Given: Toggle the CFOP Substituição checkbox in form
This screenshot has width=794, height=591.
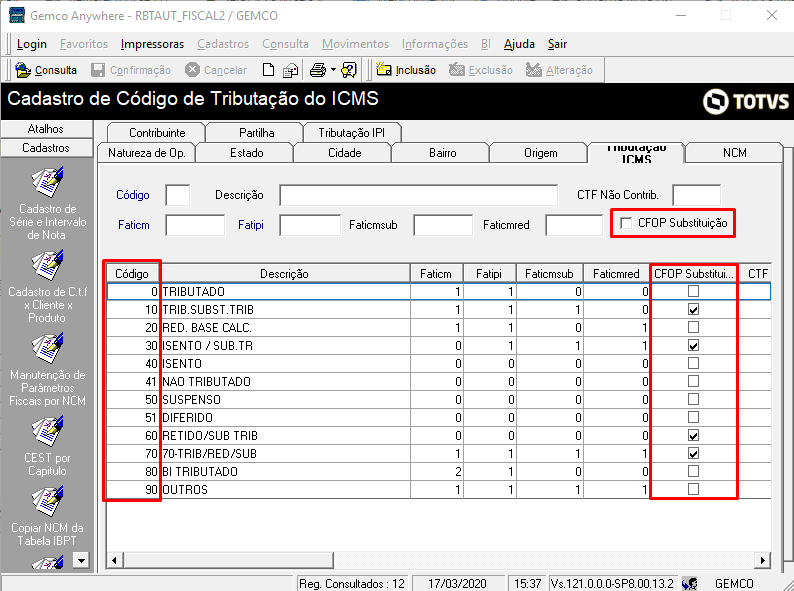Looking at the screenshot, I should pos(626,223).
